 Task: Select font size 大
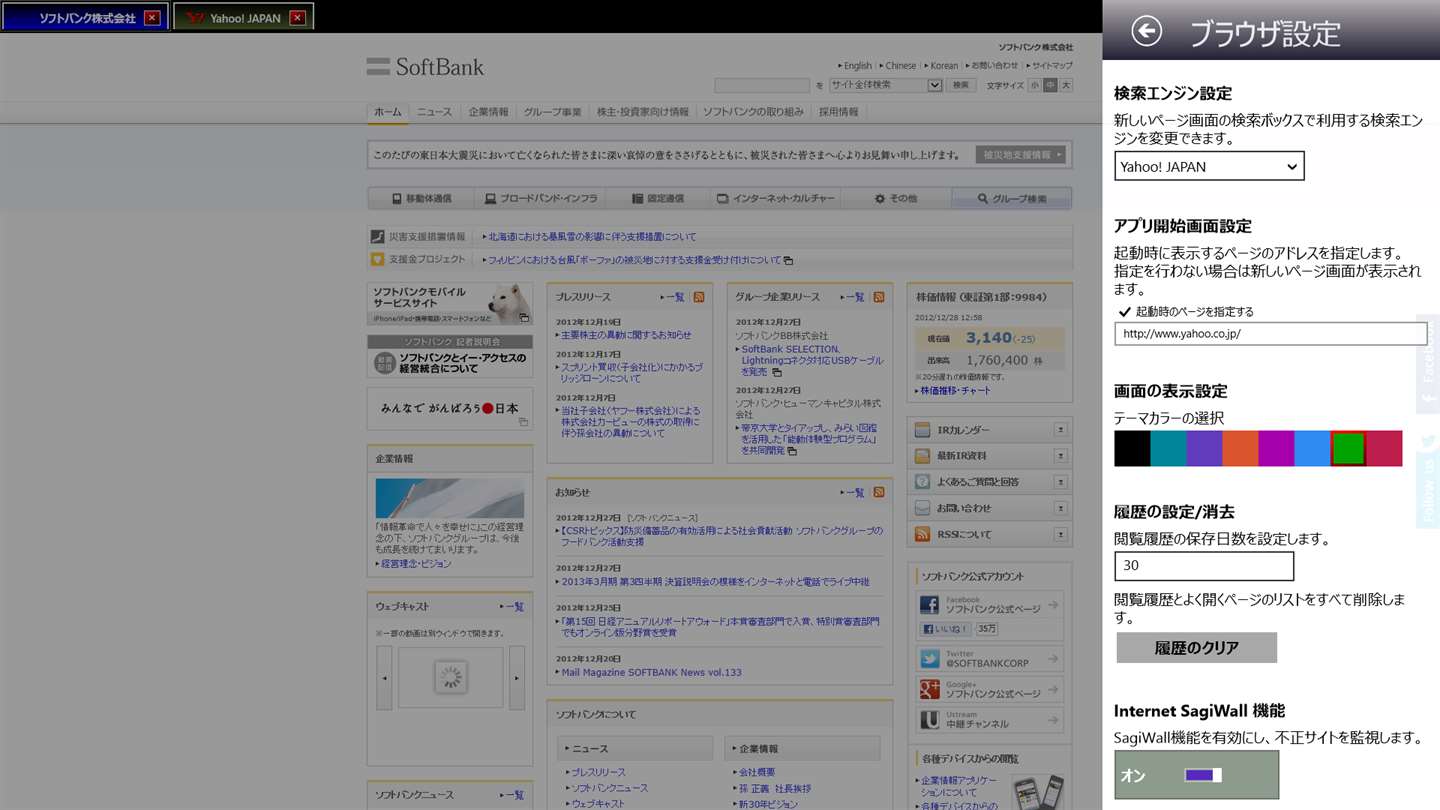tap(1066, 85)
